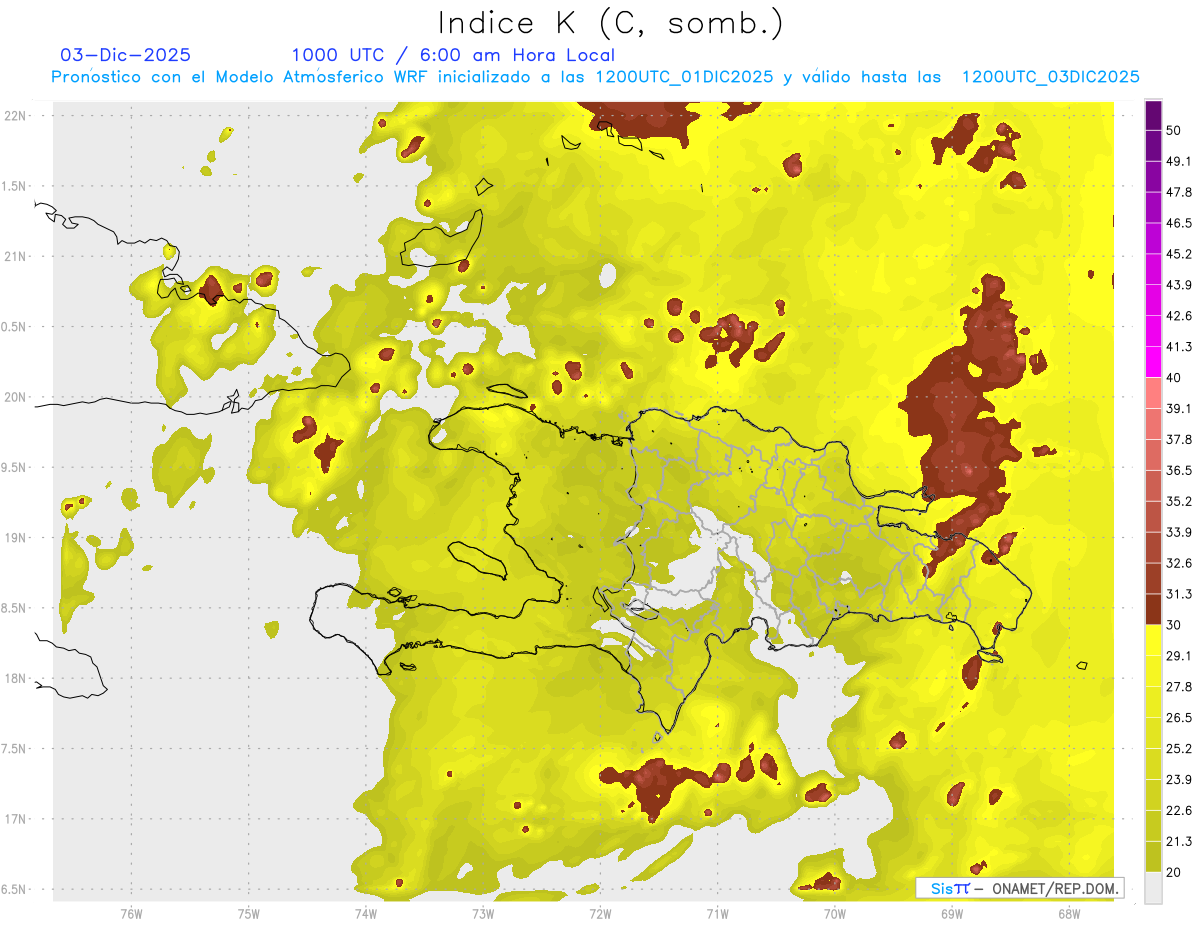Click the latitude axis label "17N"
The width and height of the screenshot is (1200, 927).
click(x=15, y=820)
